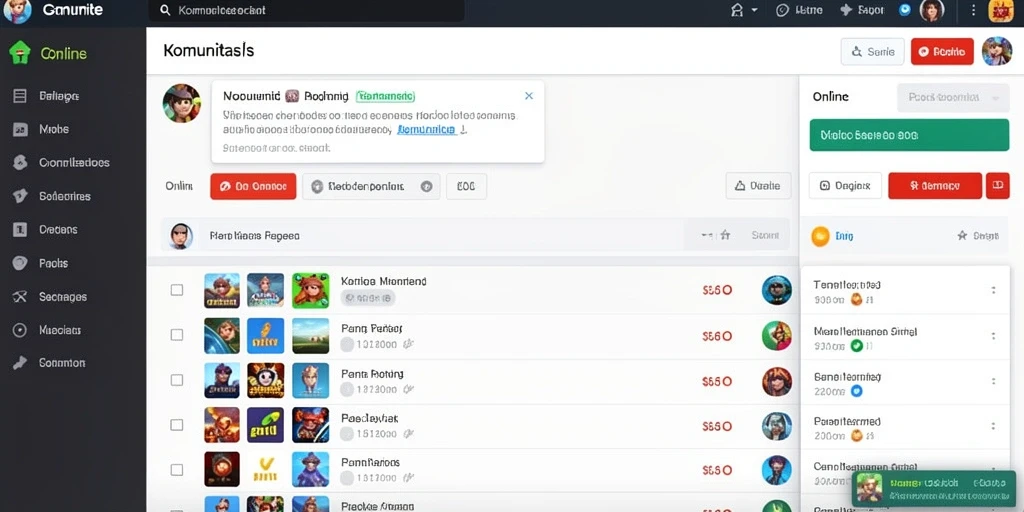
Task: Click the red game icon at top-right
Action: pos(1000,11)
